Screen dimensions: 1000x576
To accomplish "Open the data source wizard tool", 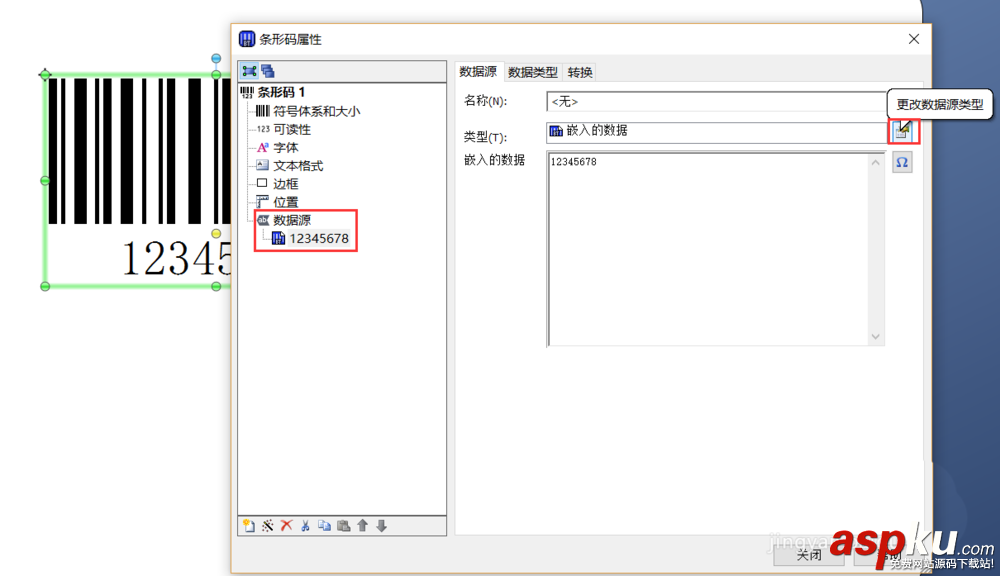I will [x=267, y=525].
